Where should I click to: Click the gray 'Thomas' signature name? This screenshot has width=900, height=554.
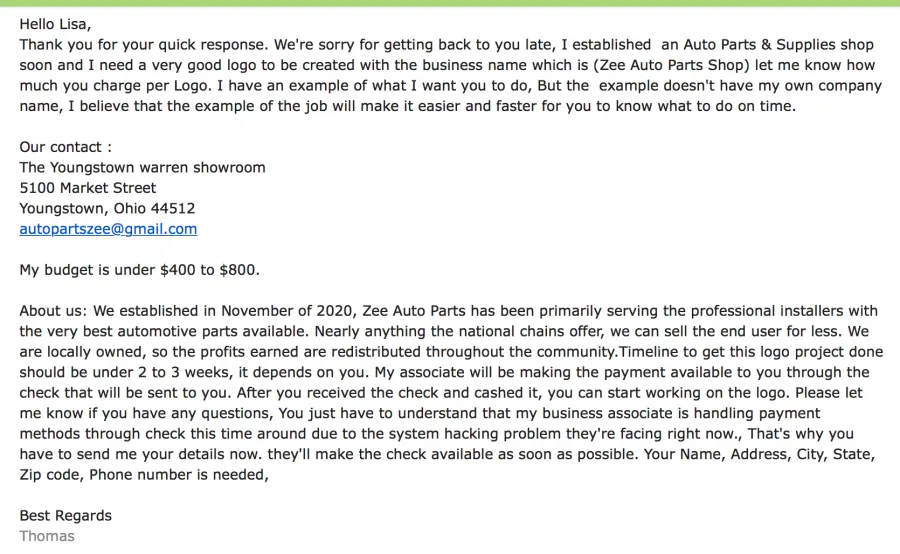tap(47, 536)
